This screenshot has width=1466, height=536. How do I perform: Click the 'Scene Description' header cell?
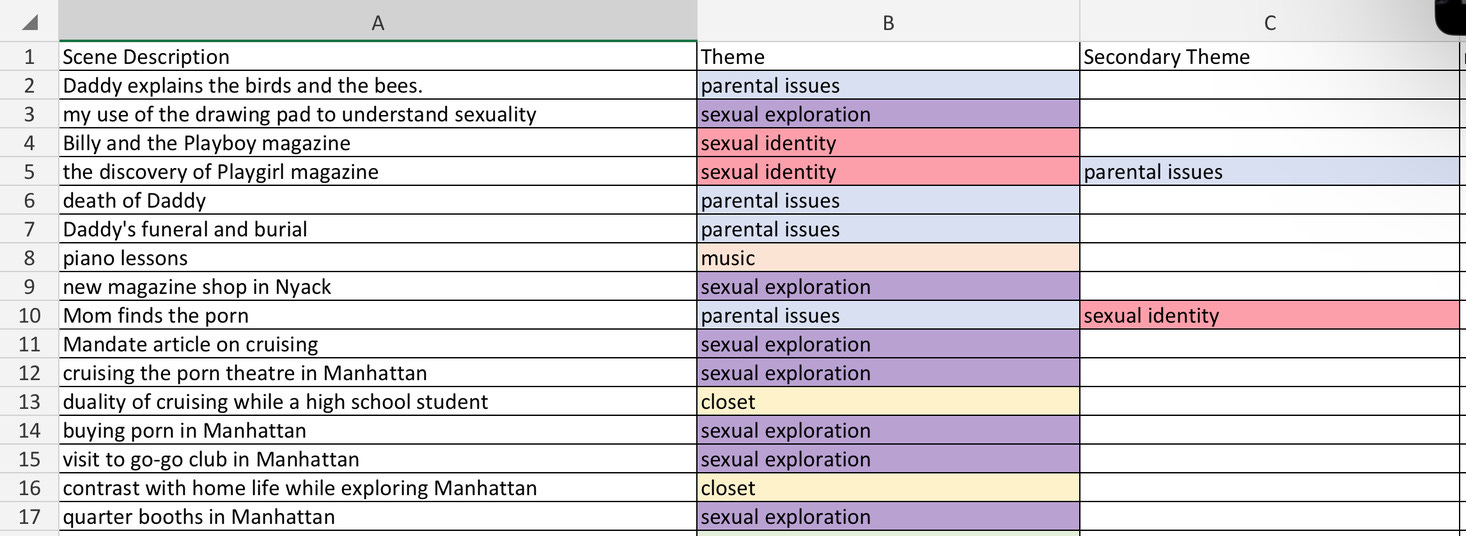pyautogui.click(x=378, y=57)
